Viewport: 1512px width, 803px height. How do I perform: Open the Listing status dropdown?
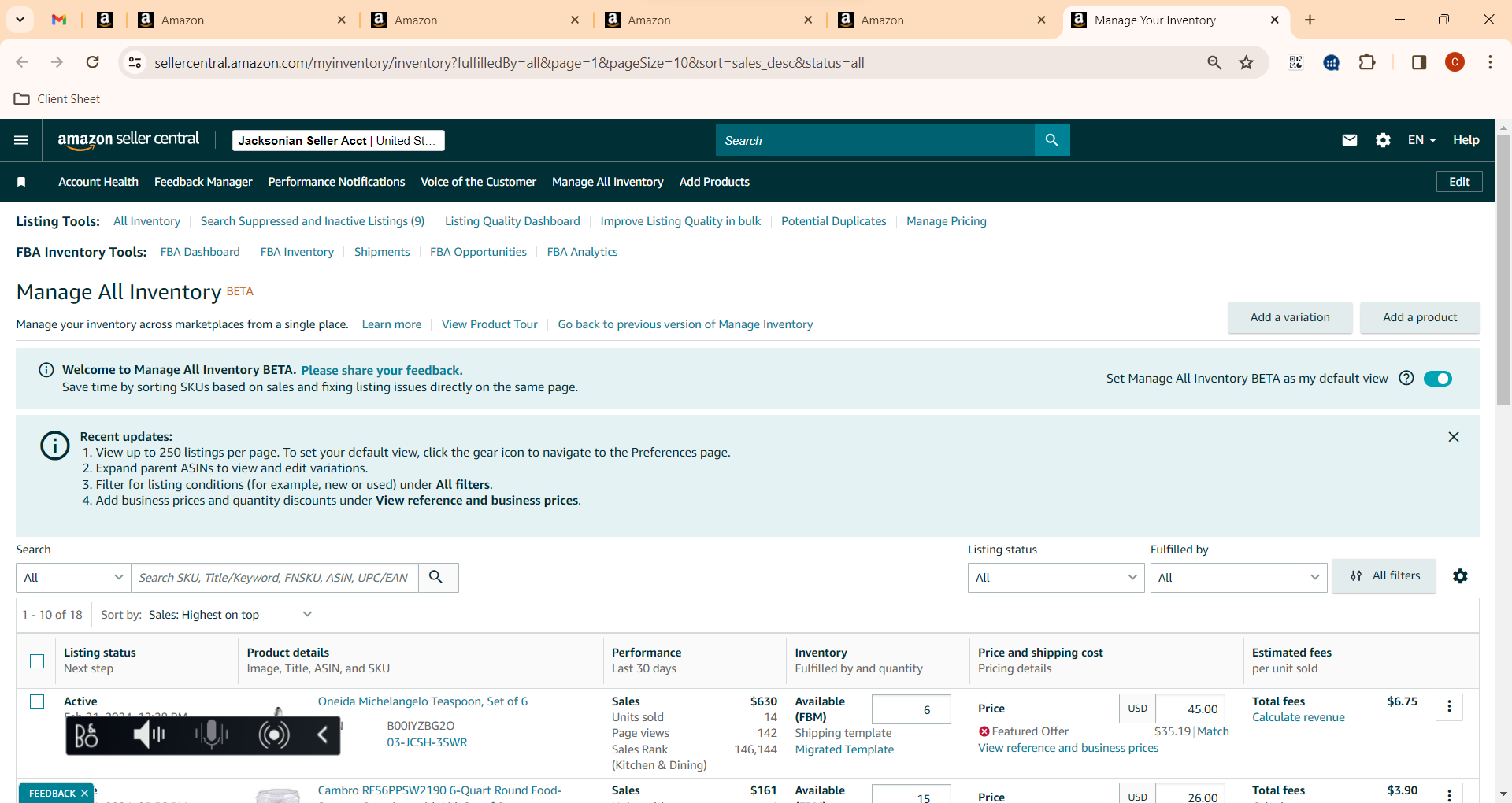click(x=1056, y=577)
